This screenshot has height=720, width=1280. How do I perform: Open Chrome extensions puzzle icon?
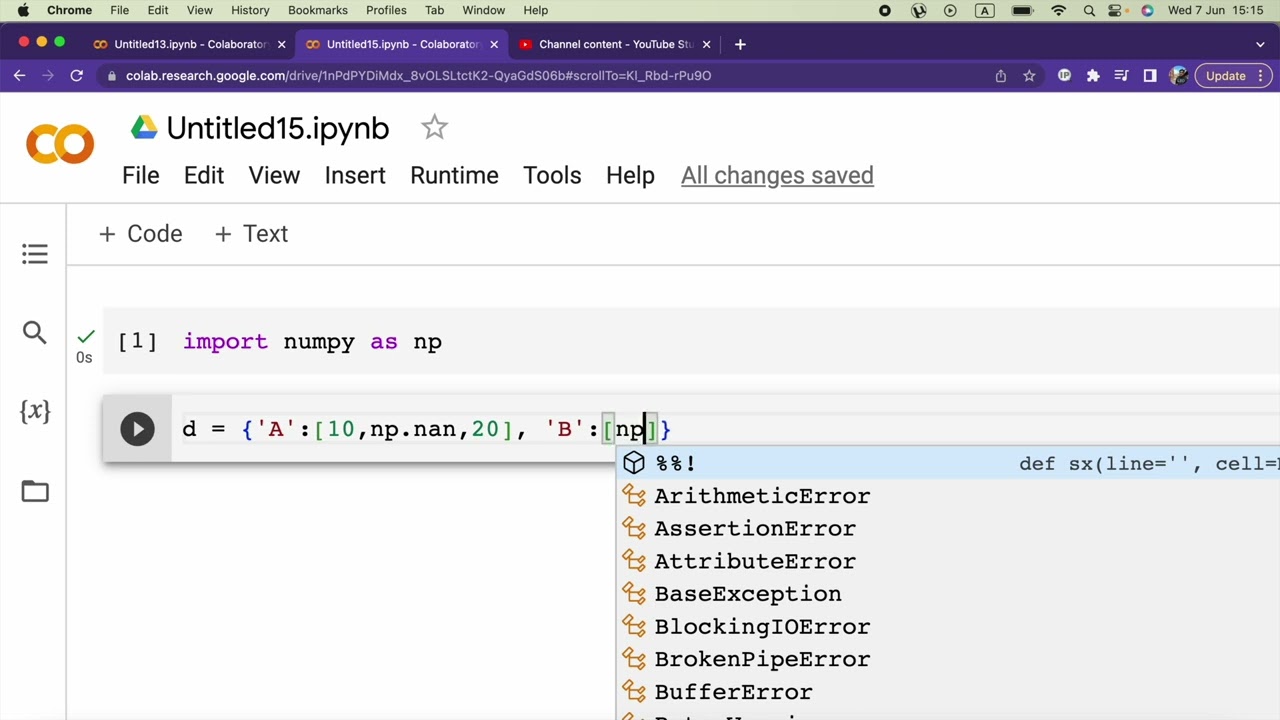click(1093, 76)
